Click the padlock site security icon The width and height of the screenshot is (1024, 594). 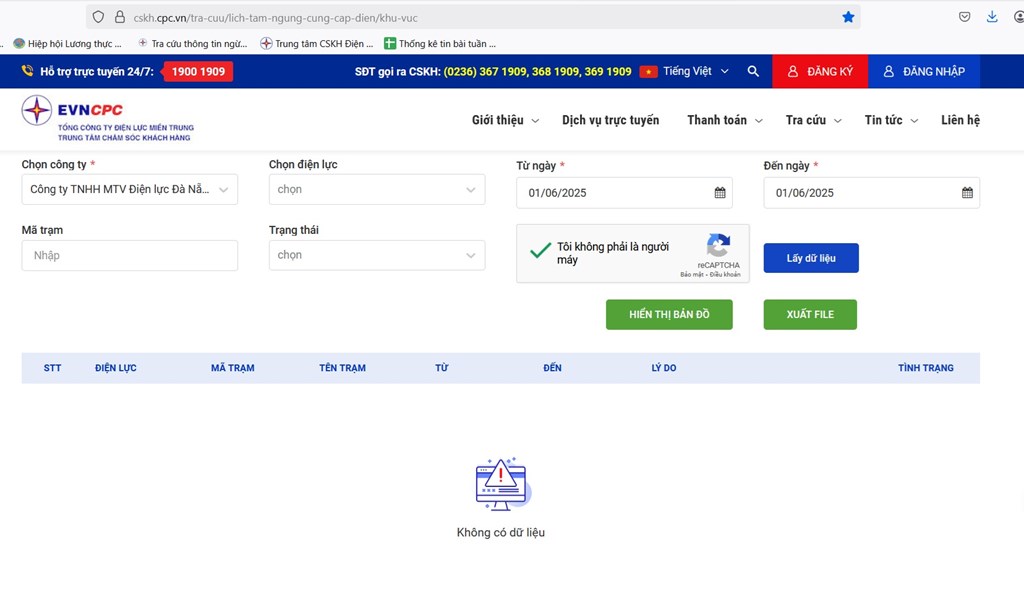120,17
